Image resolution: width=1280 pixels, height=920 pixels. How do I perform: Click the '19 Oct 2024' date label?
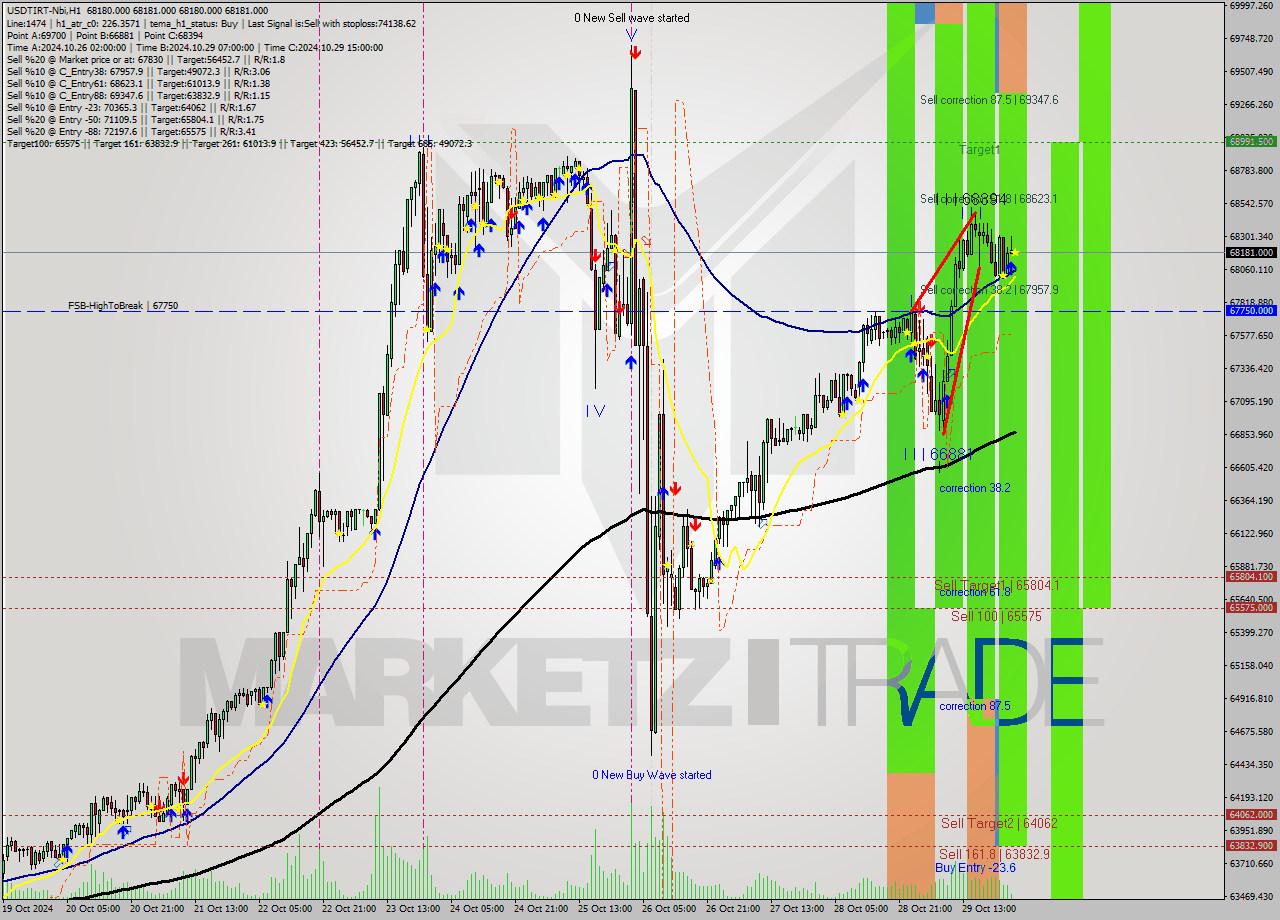point(27,909)
